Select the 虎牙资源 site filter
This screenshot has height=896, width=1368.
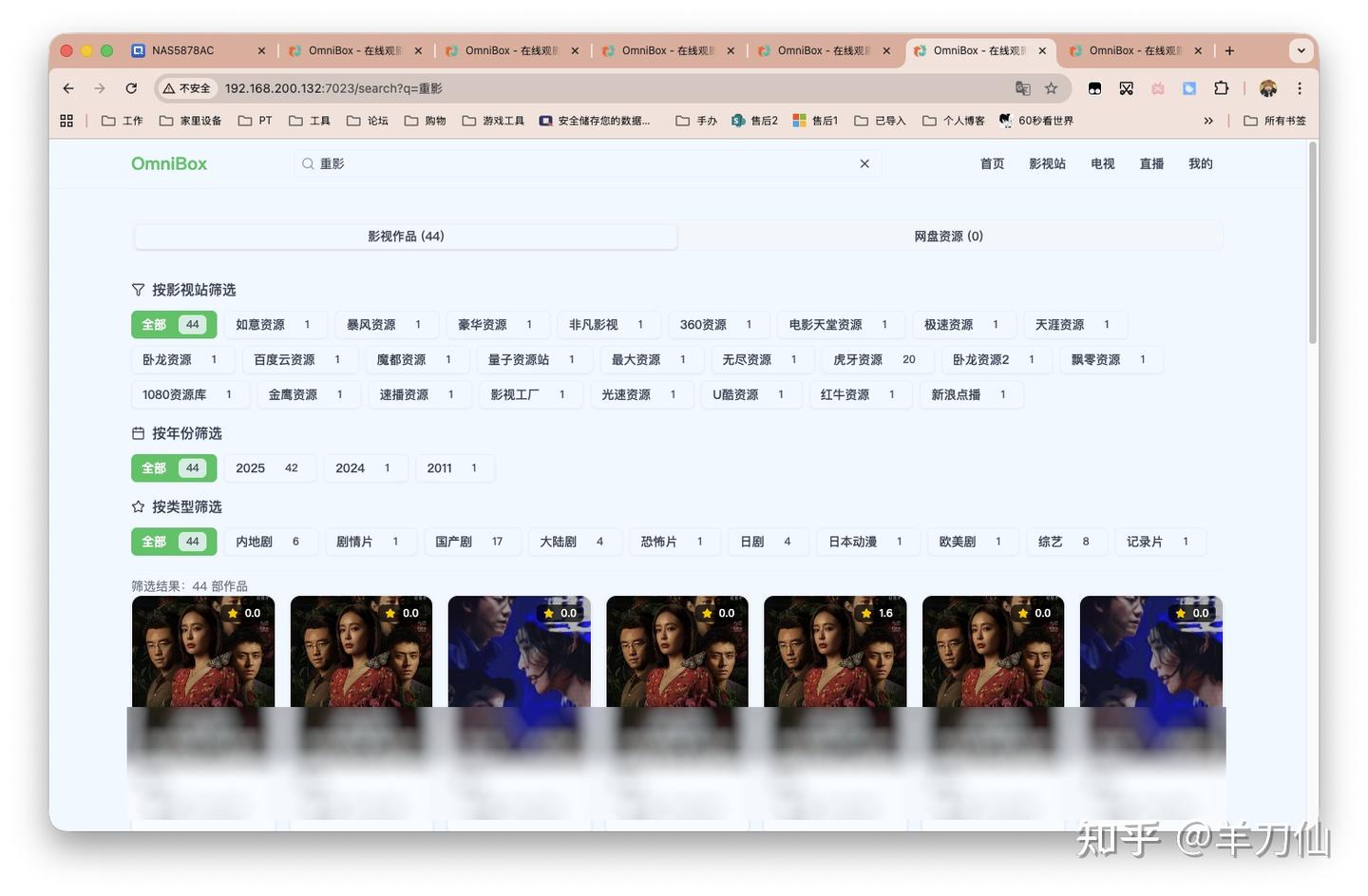click(x=873, y=360)
